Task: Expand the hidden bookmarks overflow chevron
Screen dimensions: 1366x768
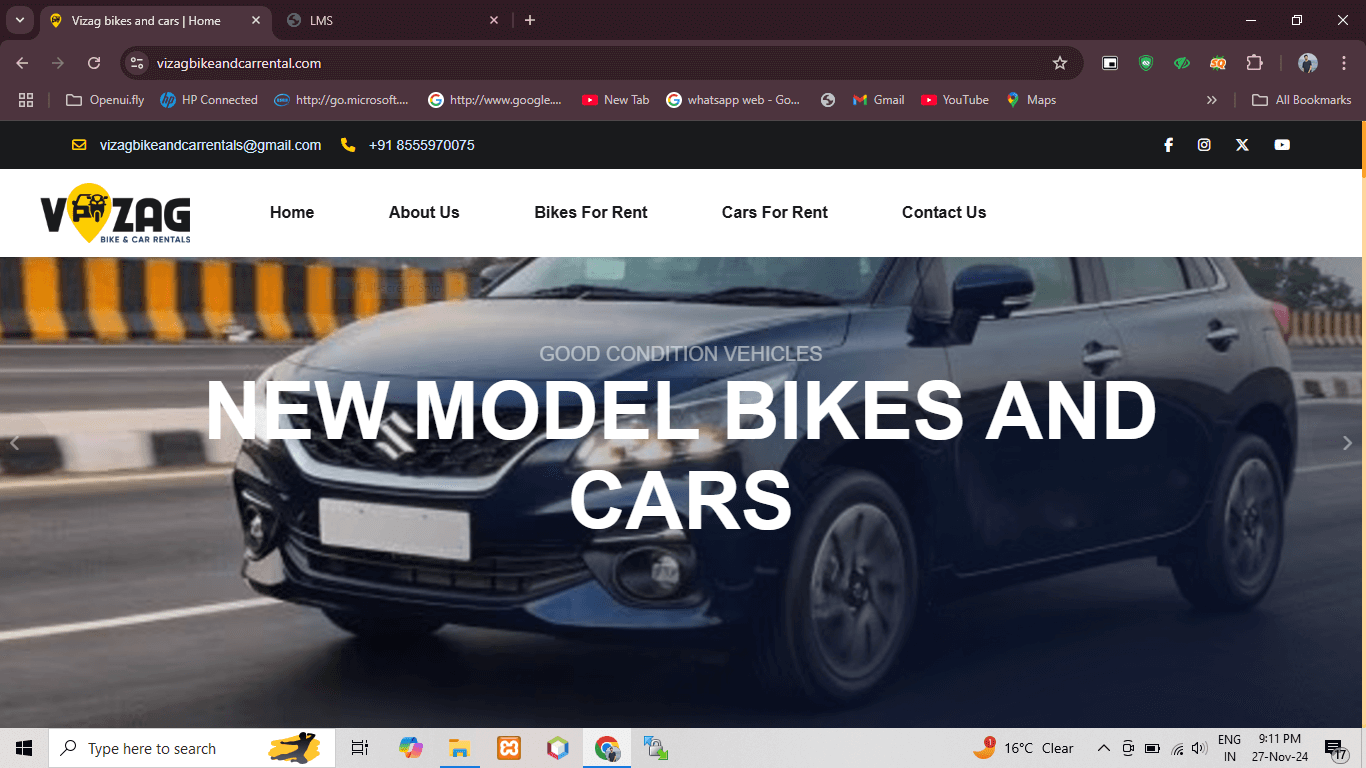Action: 1212,100
